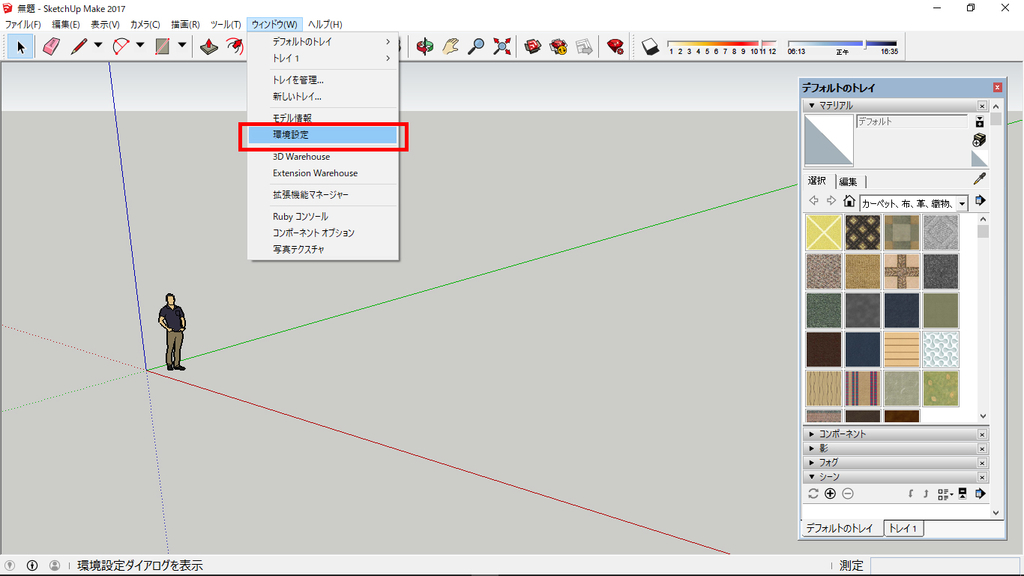The width and height of the screenshot is (1024, 576).
Task: Select the Orbit camera tool
Action: [x=425, y=47]
